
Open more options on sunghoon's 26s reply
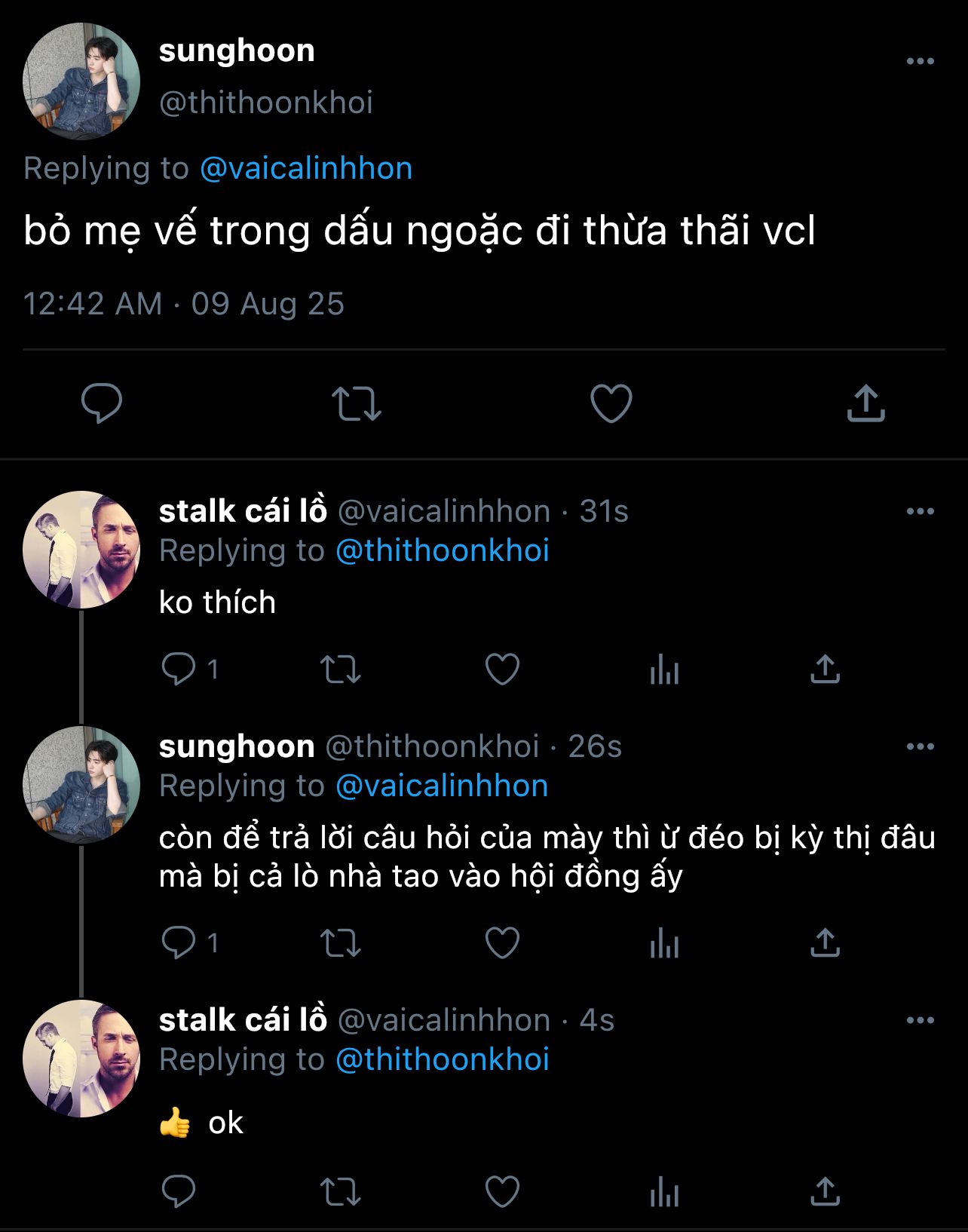(x=920, y=746)
